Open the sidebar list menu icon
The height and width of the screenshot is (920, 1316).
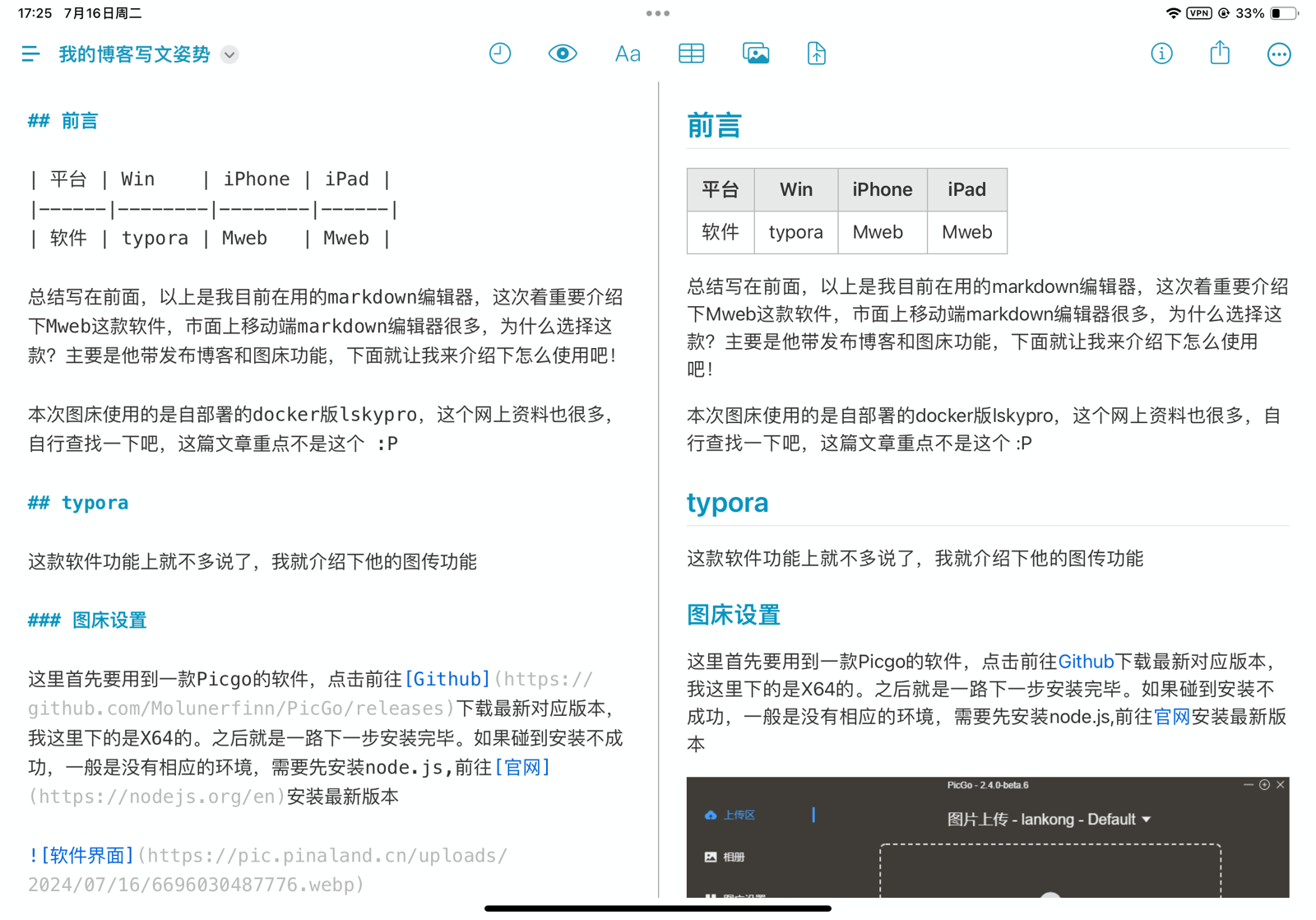[x=30, y=54]
